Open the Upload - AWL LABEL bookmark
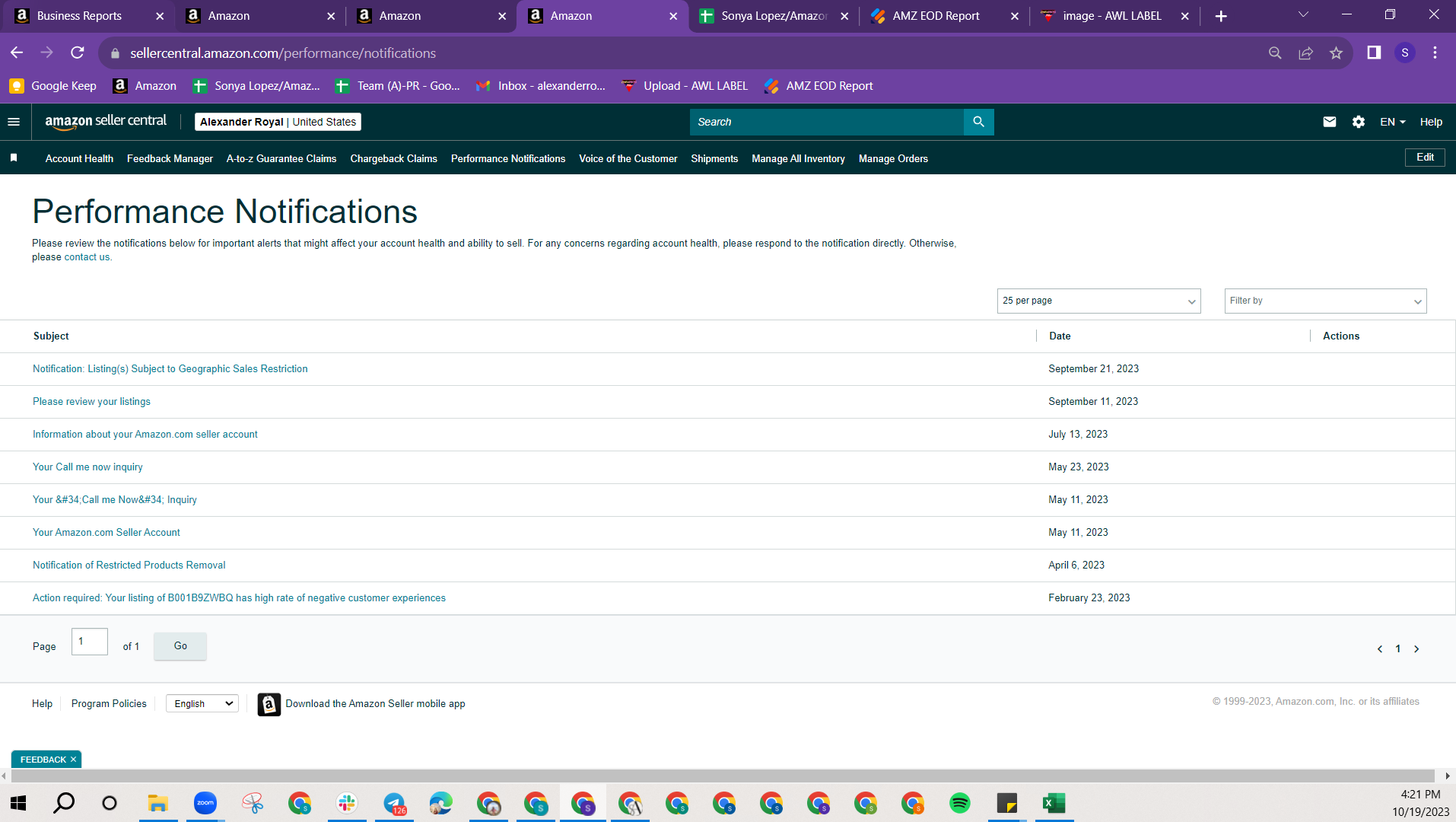 click(685, 86)
